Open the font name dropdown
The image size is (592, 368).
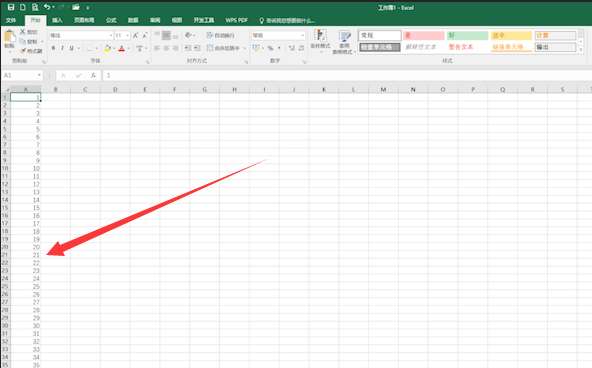coord(111,35)
